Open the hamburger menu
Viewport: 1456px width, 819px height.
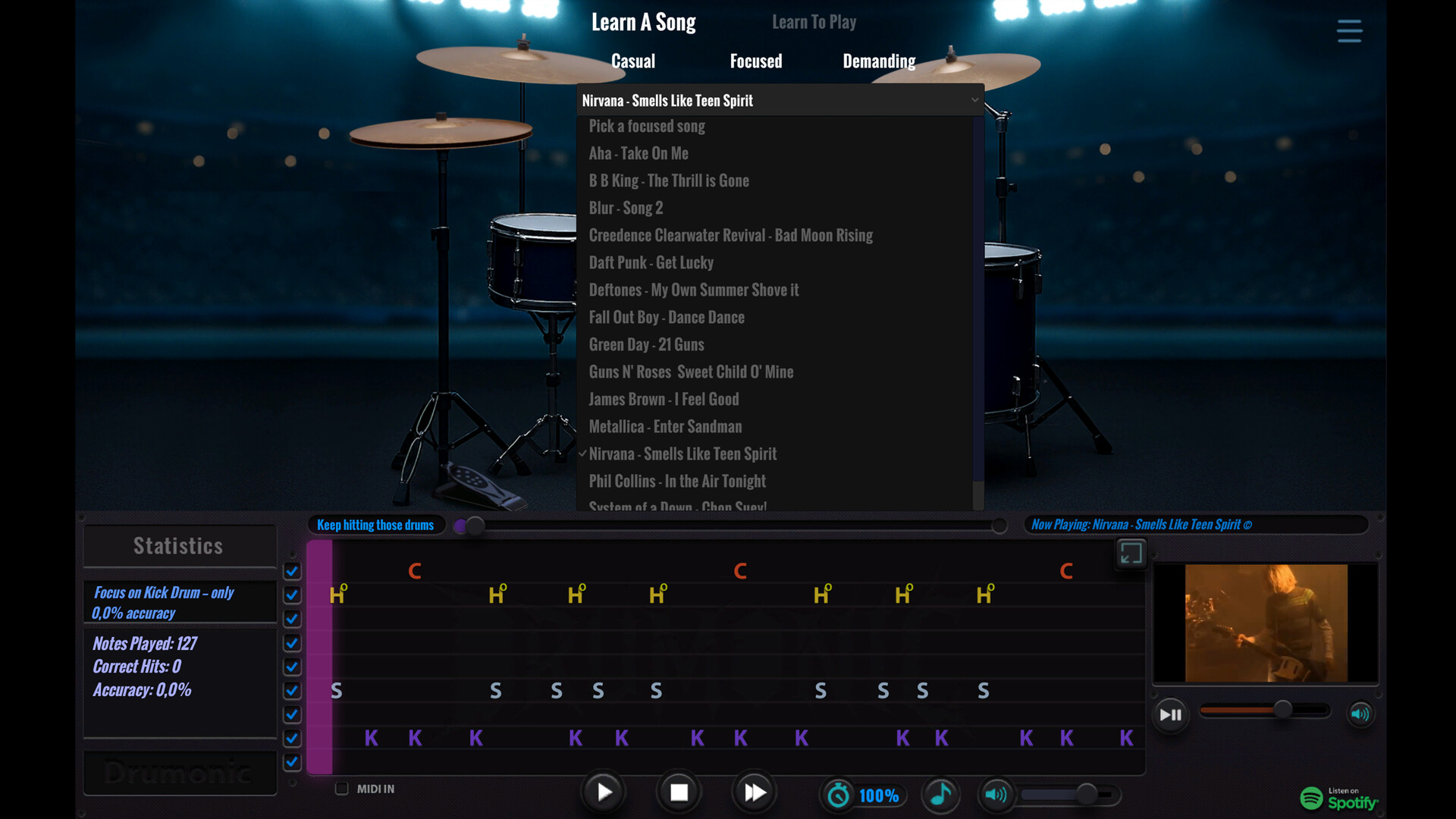coord(1349,31)
